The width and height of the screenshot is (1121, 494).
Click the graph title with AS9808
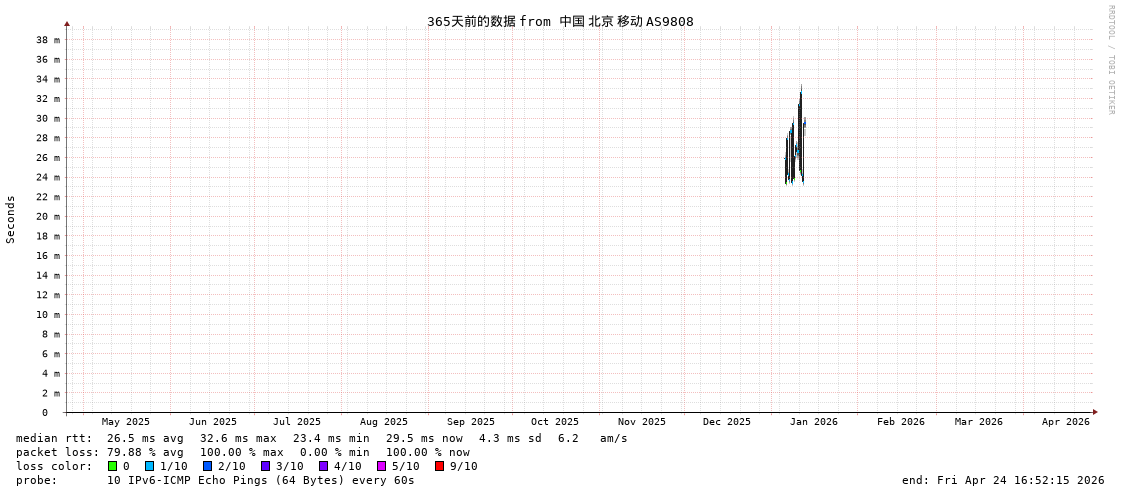pyautogui.click(x=560, y=21)
